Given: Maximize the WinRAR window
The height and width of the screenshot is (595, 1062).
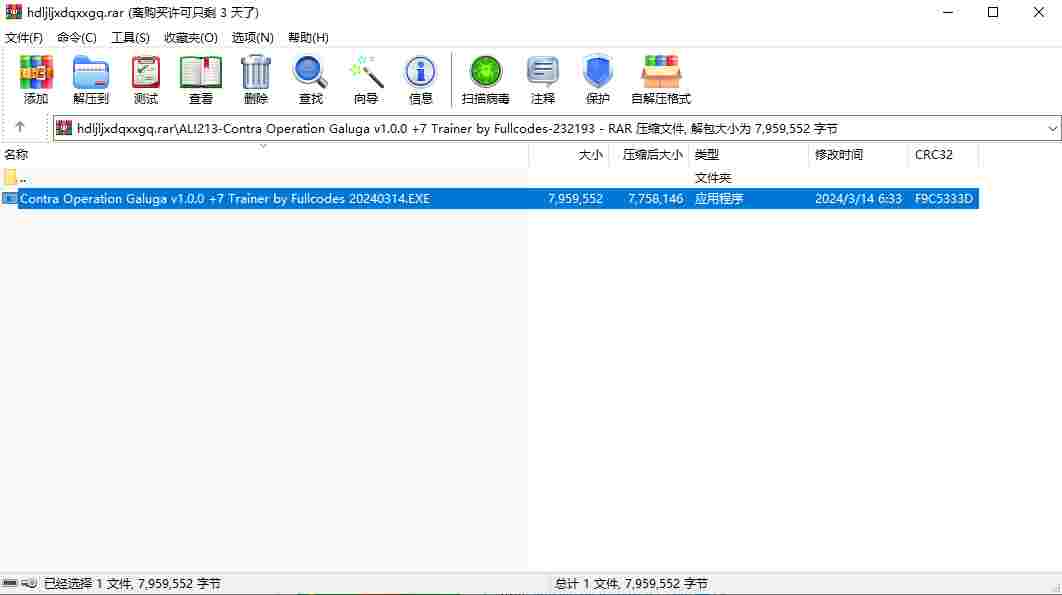Looking at the screenshot, I should (993, 12).
